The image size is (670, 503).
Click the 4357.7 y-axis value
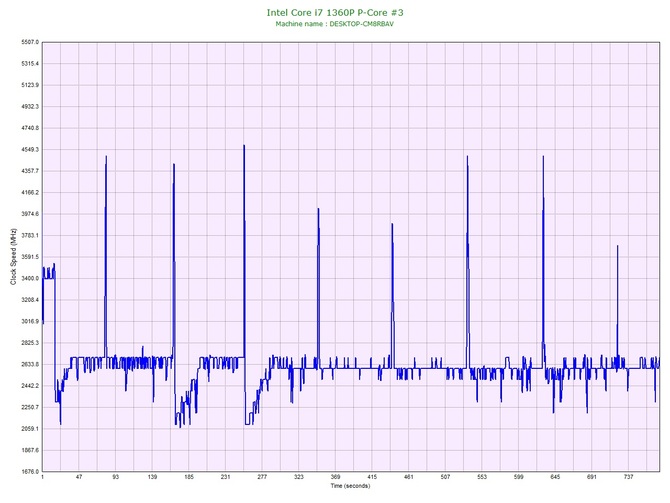tap(30, 171)
